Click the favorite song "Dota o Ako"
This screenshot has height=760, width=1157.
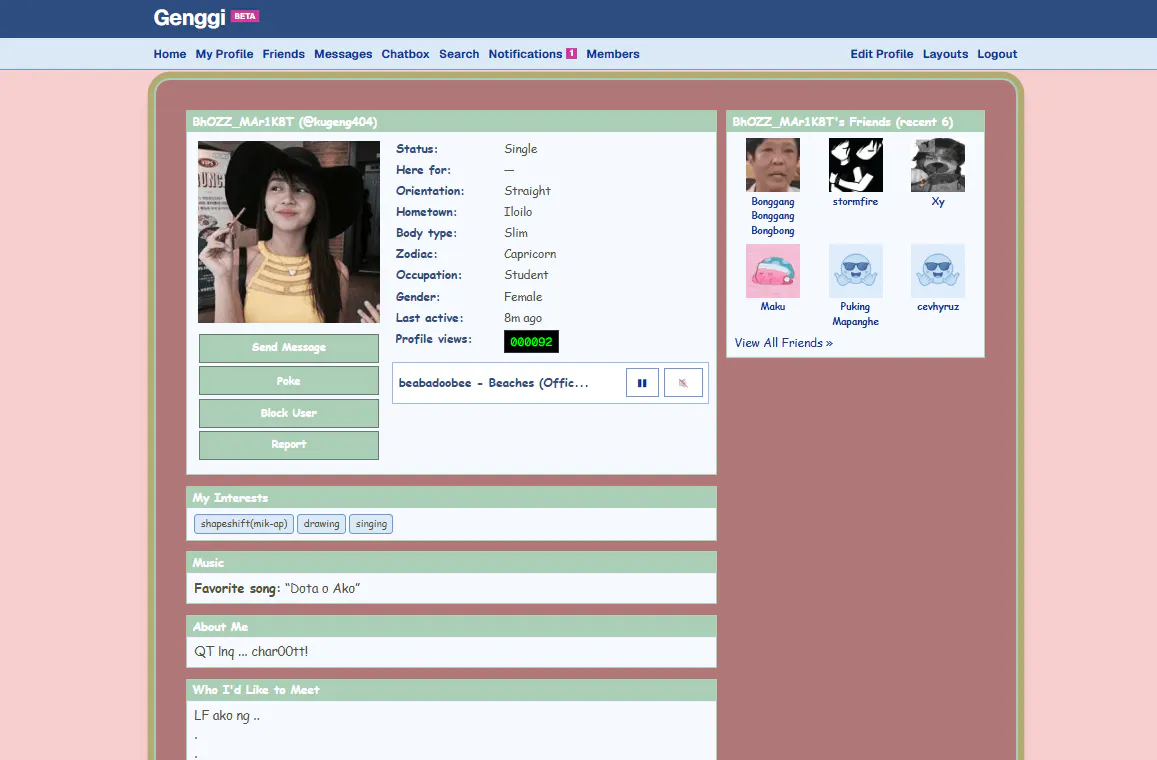click(x=322, y=588)
